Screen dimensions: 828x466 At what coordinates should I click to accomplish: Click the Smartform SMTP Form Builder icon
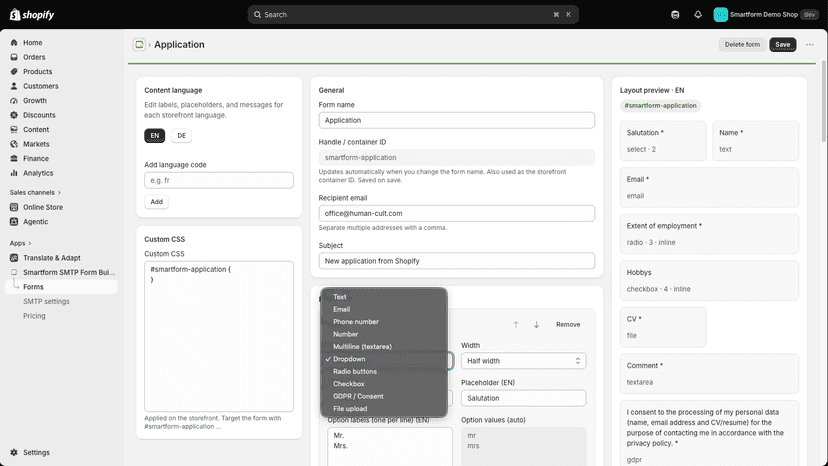pos(14,272)
